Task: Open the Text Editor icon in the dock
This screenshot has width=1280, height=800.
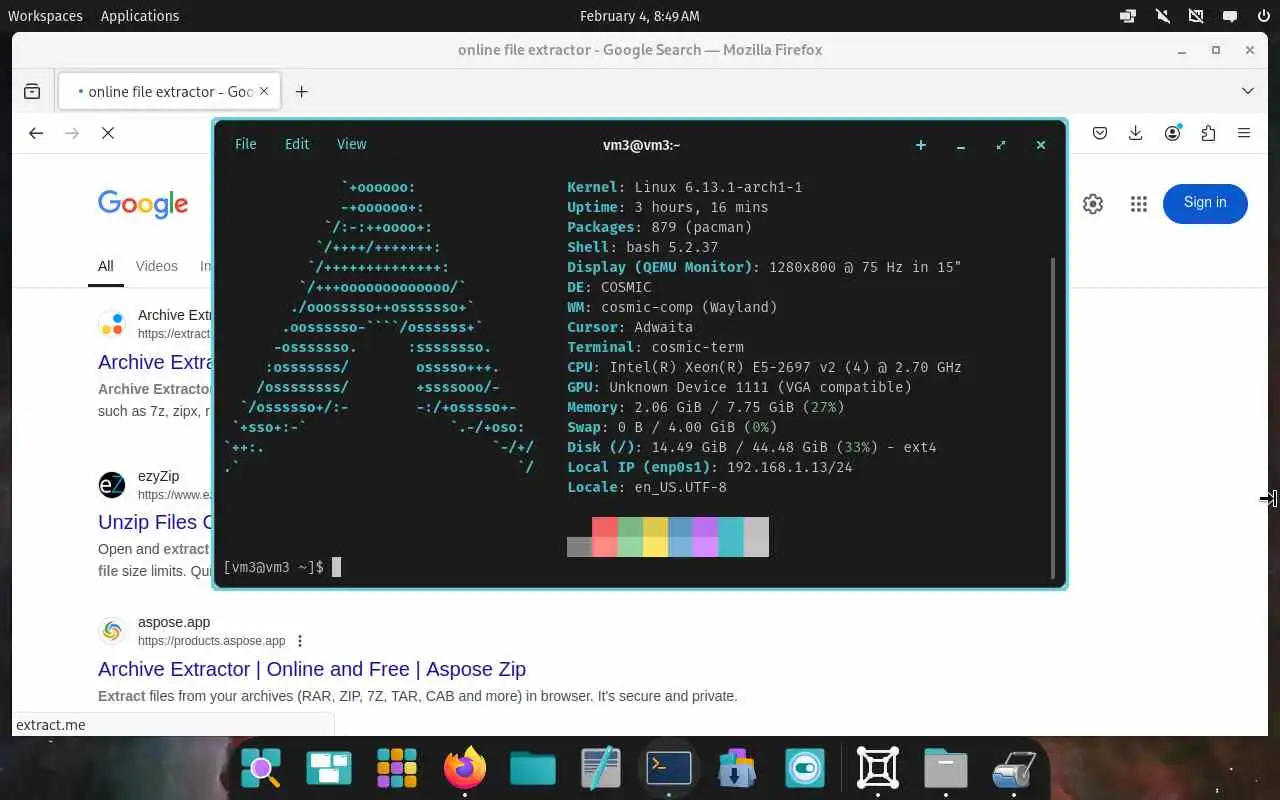Action: point(601,768)
